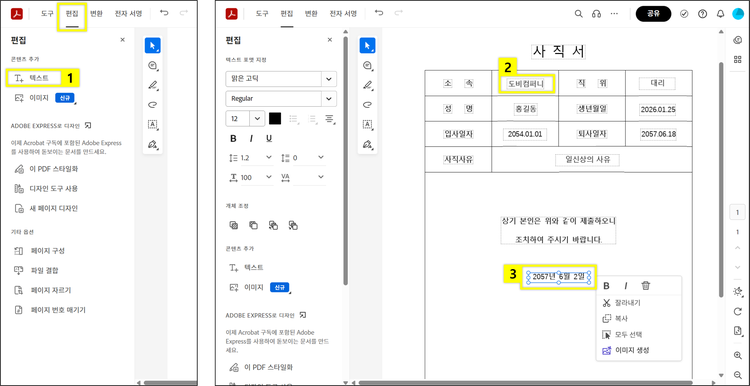This screenshot has height=386, width=750.
Task: Open the text alignment options dropdown
Action: pyautogui.click(x=330, y=119)
